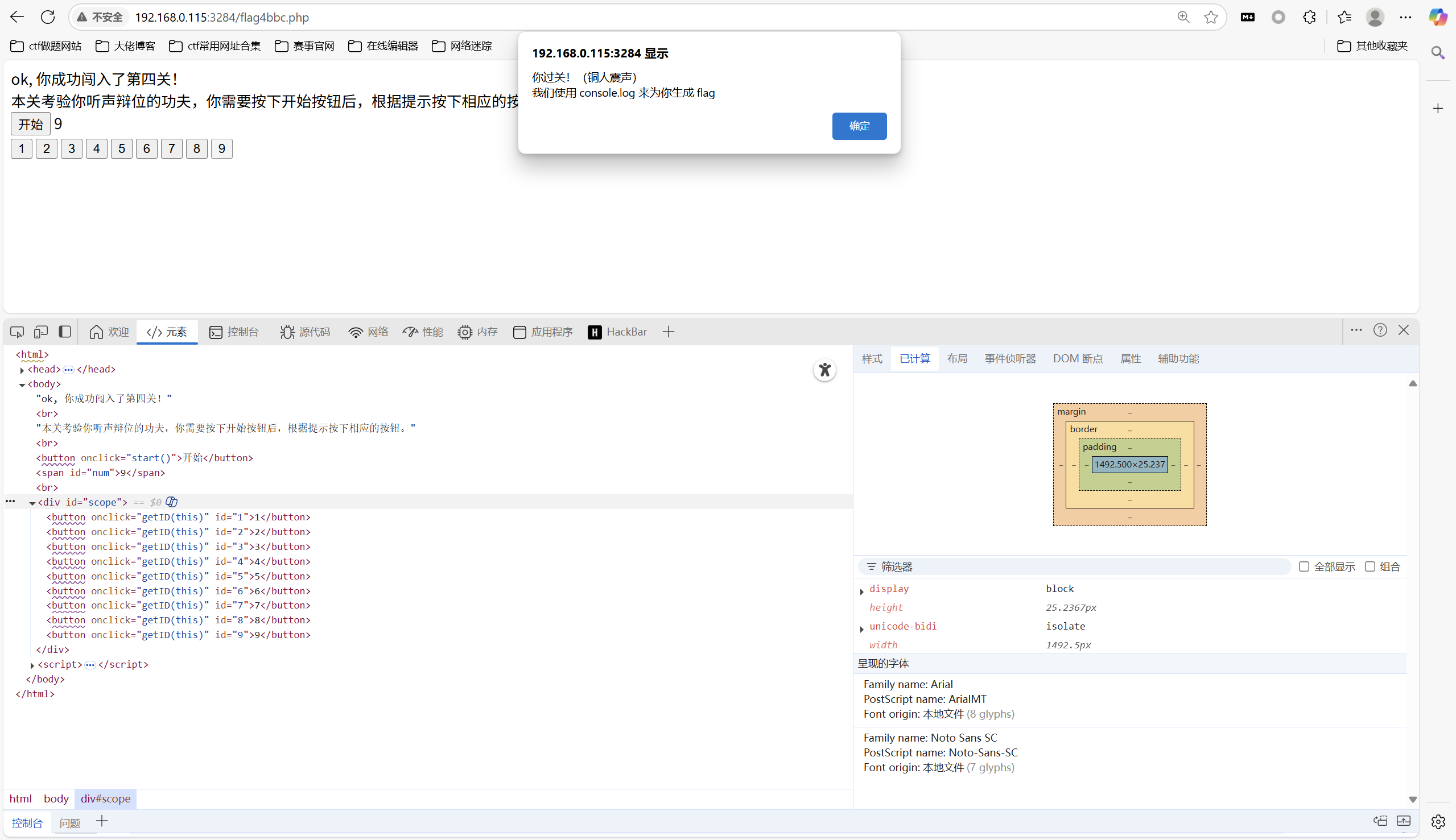
Task: Enable the 全部显示 checkbox
Action: pos(1304,566)
